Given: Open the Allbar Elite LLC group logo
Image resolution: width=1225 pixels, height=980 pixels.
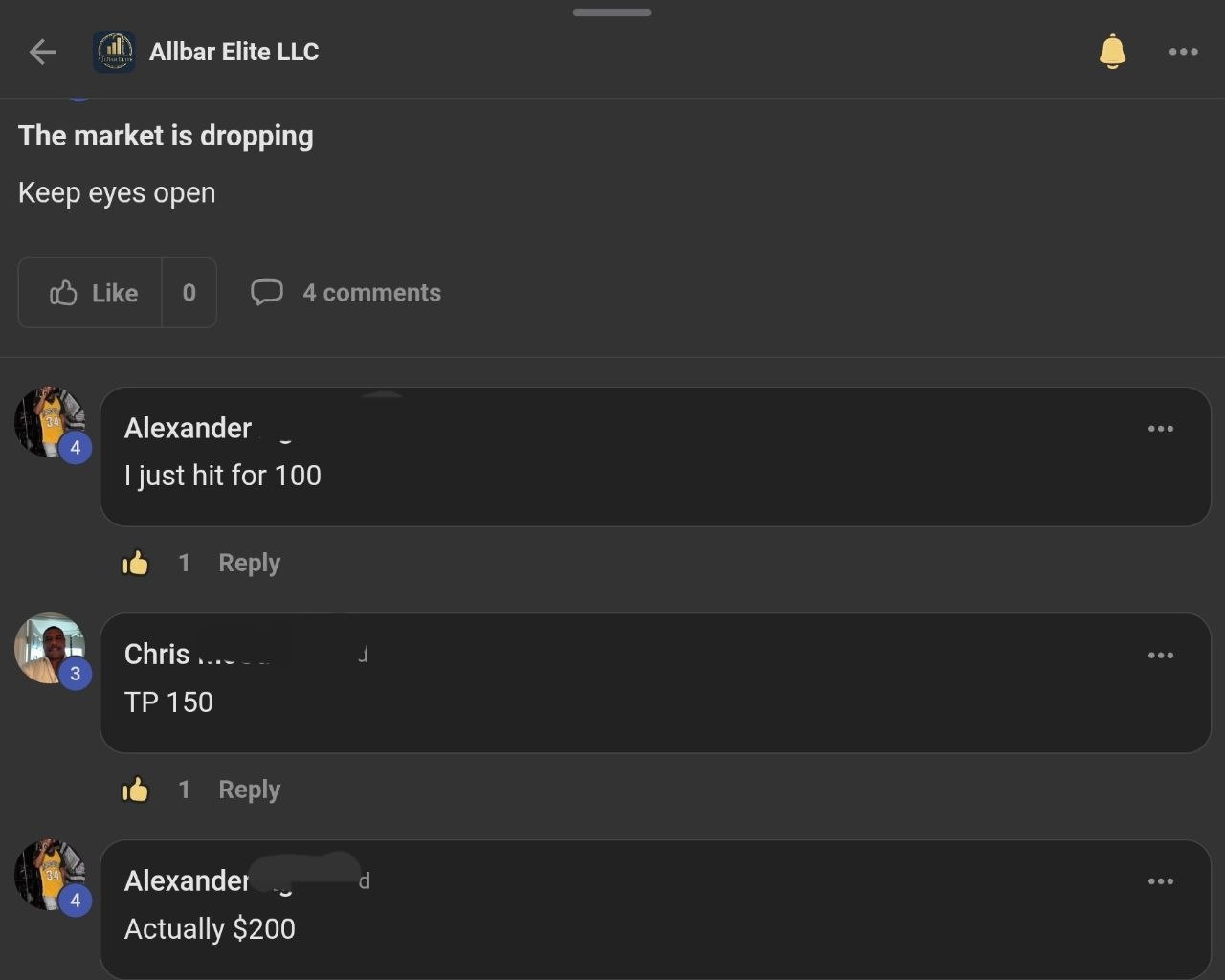Looking at the screenshot, I should [114, 52].
